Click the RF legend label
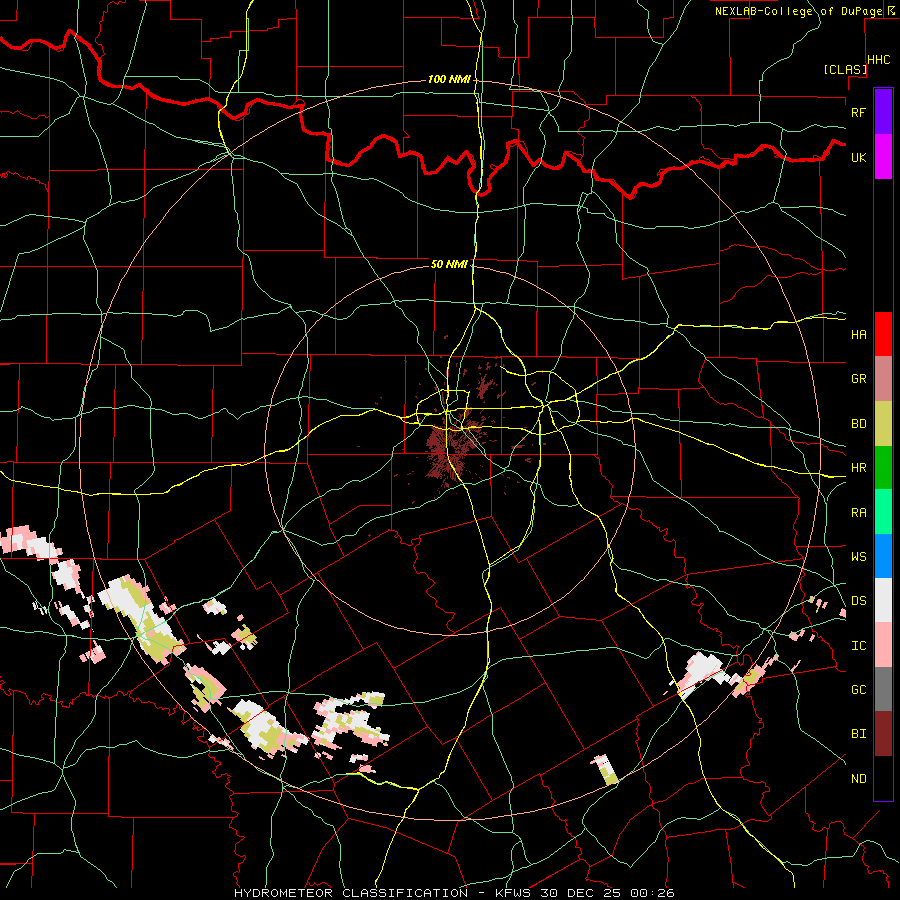 (x=859, y=112)
